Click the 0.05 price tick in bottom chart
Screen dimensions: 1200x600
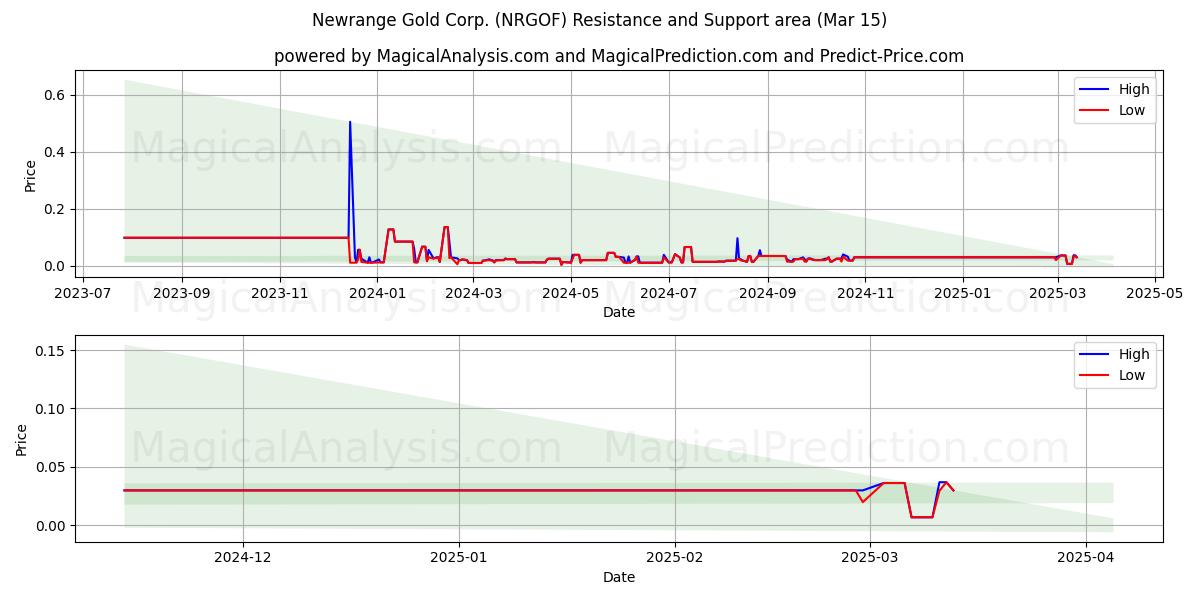pyautogui.click(x=51, y=468)
